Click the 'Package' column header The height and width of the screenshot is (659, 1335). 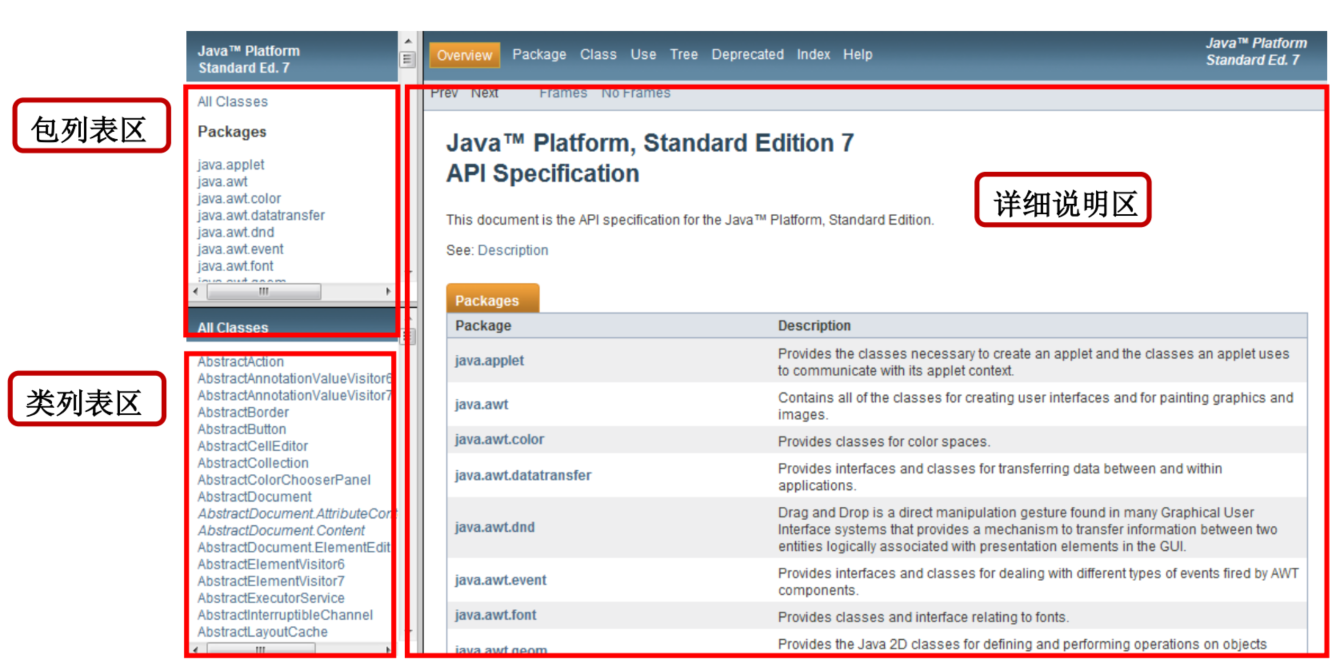point(483,325)
